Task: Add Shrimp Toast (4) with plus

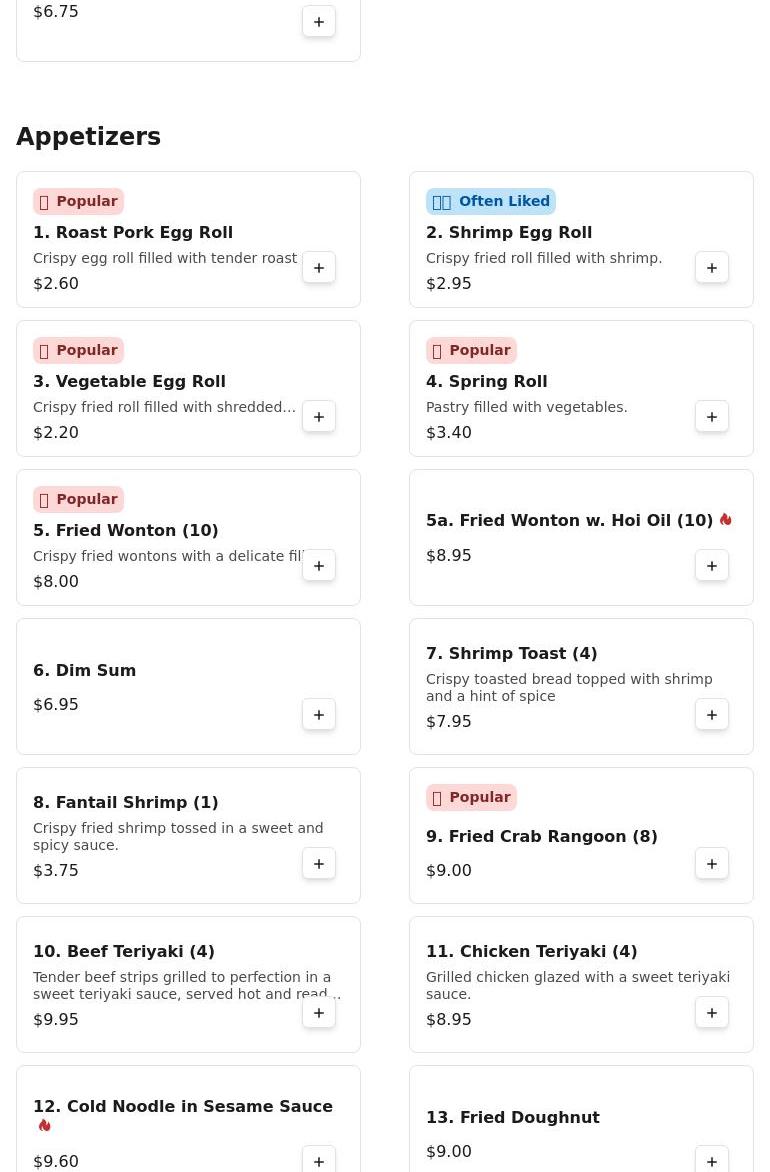Action: tap(712, 715)
